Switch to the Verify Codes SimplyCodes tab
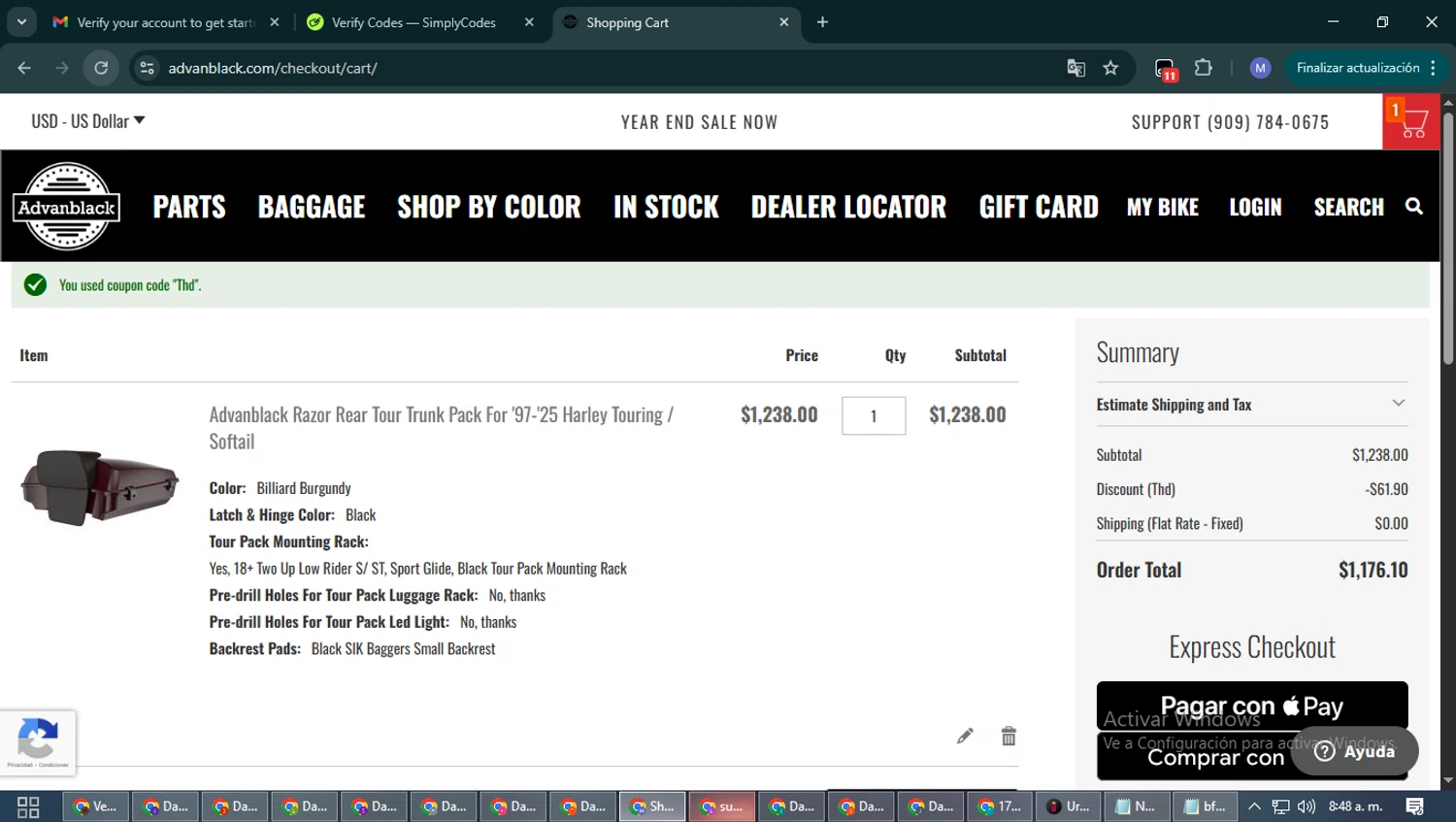Image resolution: width=1456 pixels, height=822 pixels. 414,22
